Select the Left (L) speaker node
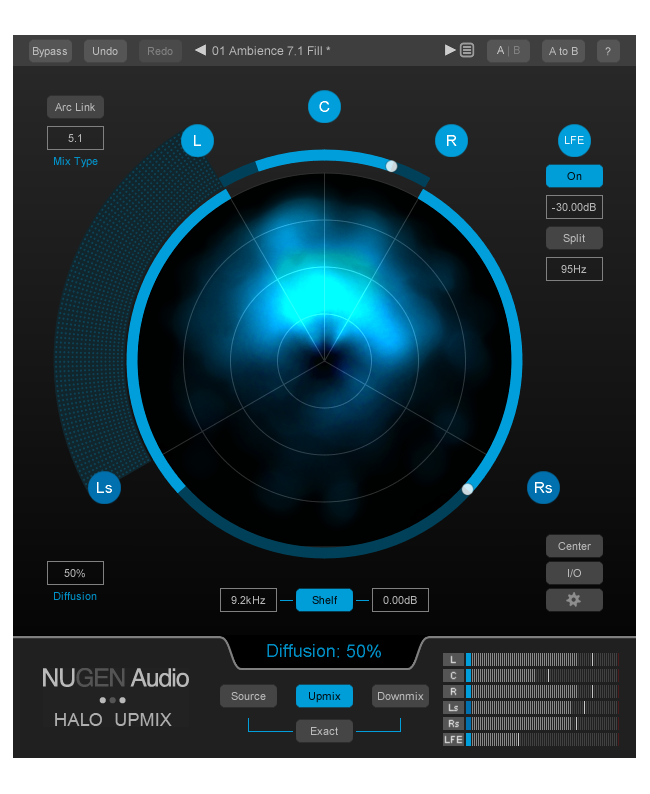Screen dimensions: 650x794 (197, 140)
